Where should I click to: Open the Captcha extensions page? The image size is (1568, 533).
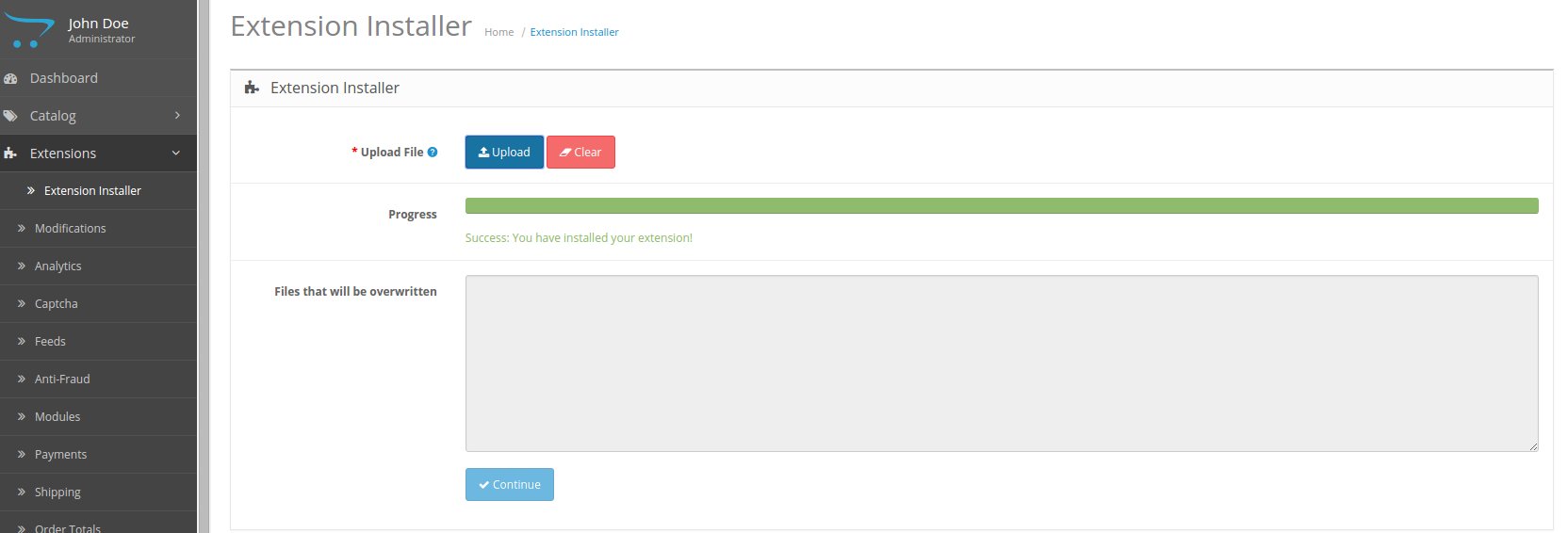coord(57,304)
